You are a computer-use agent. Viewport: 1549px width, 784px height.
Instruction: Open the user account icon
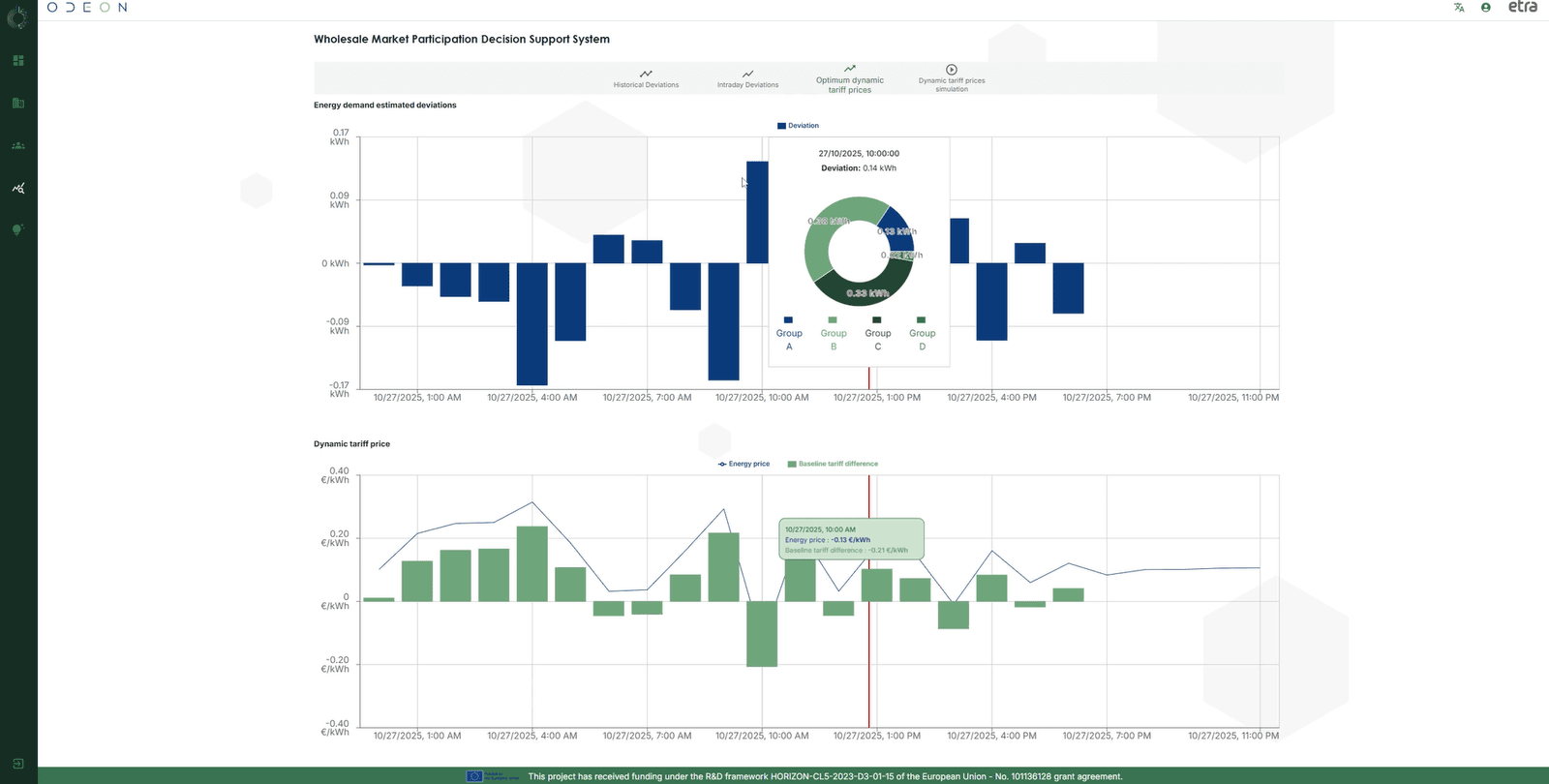tap(1486, 8)
